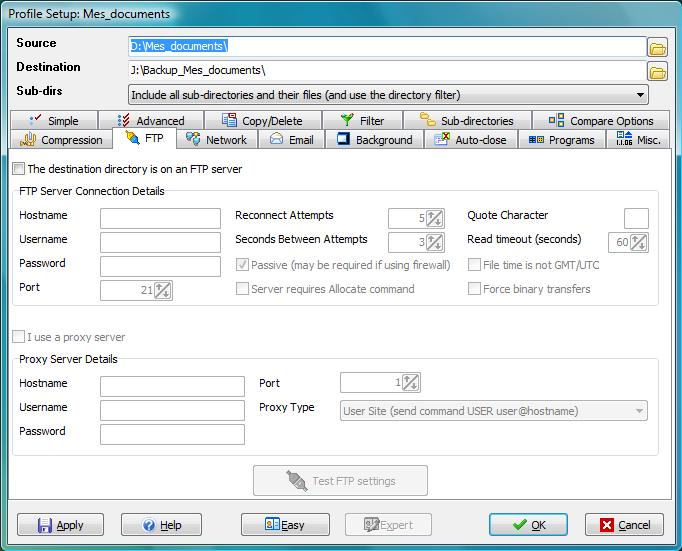Click the Reconnect Attempts spinner icon
The image size is (682, 551).
tap(435, 218)
